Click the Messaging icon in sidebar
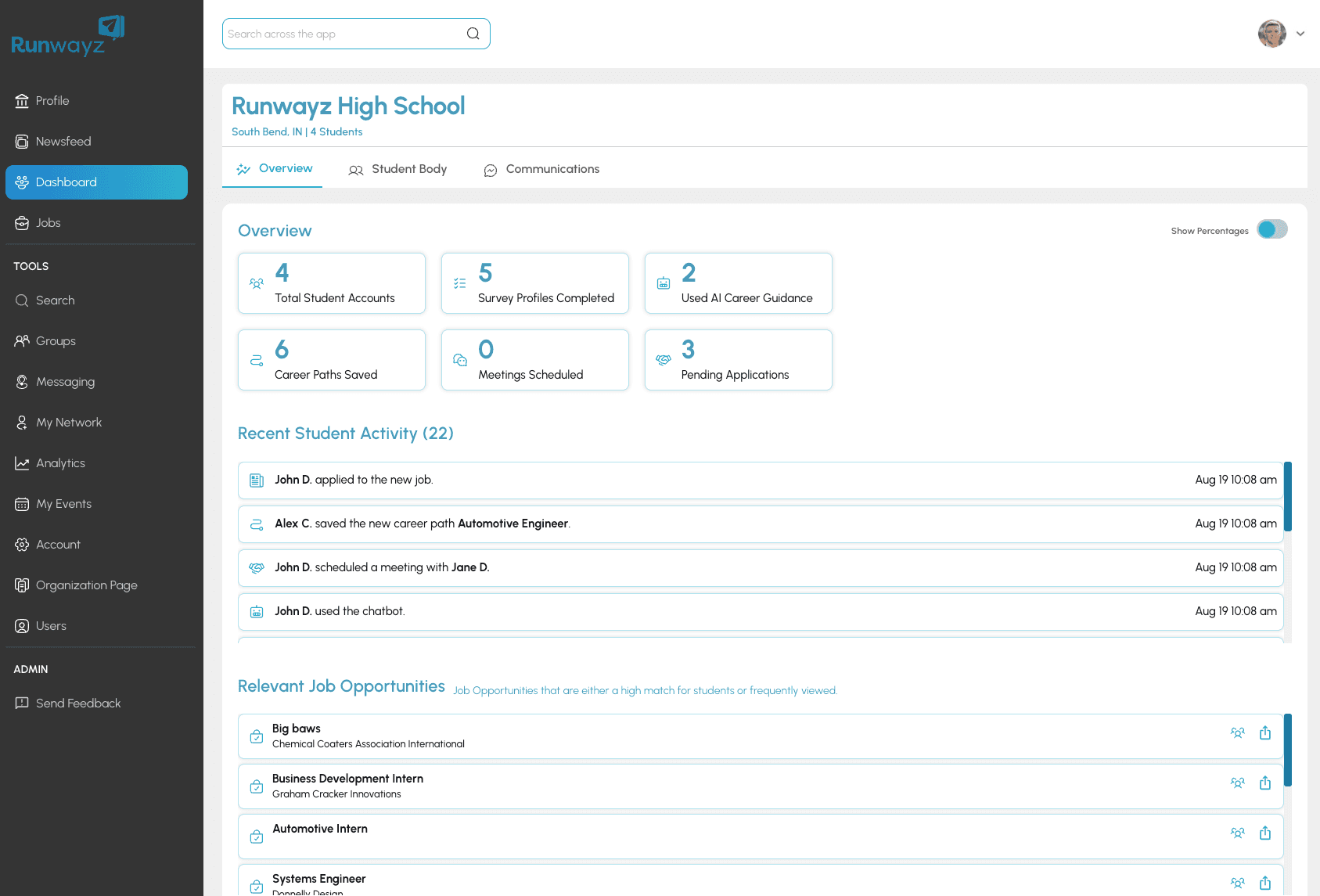Image resolution: width=1320 pixels, height=896 pixels. [22, 382]
